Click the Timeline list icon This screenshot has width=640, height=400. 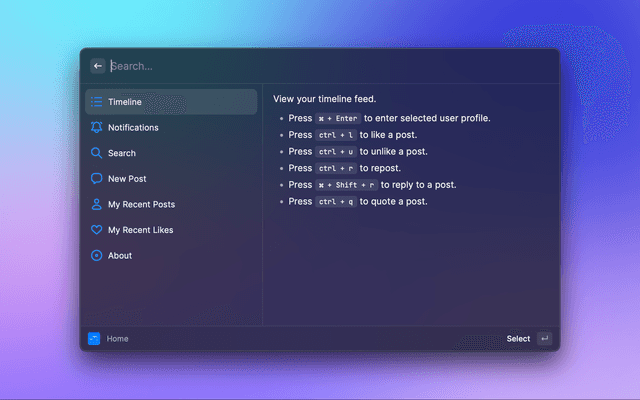[x=96, y=102]
